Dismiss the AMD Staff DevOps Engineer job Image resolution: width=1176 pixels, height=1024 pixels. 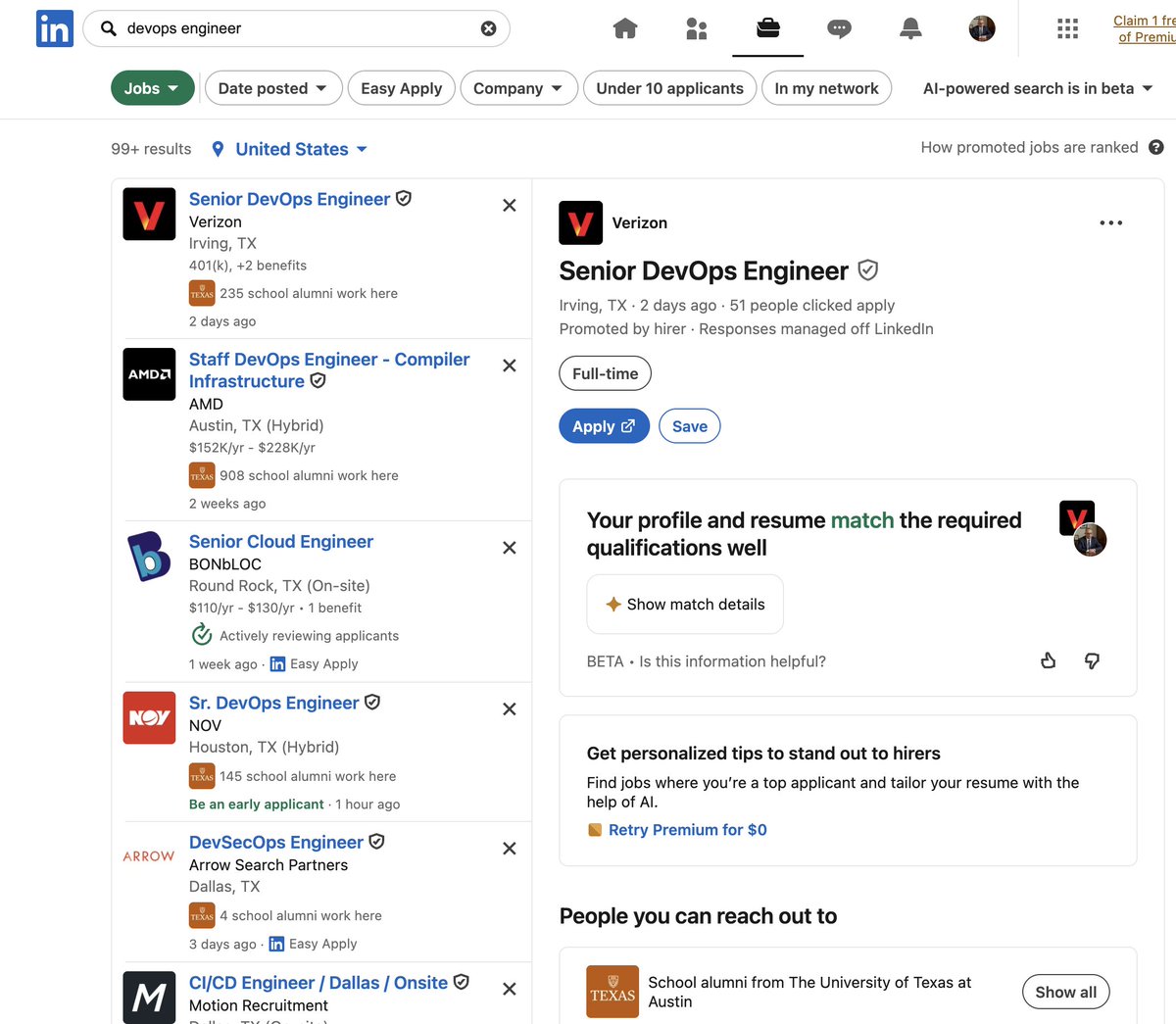pyautogui.click(x=510, y=366)
